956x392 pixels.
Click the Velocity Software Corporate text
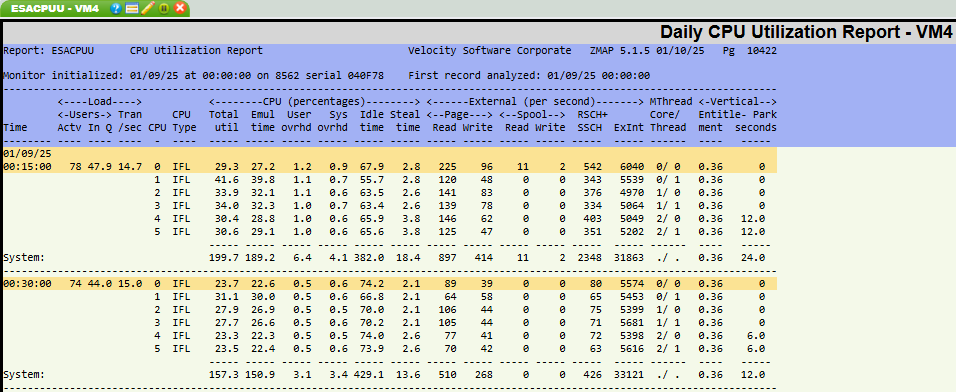pos(490,51)
